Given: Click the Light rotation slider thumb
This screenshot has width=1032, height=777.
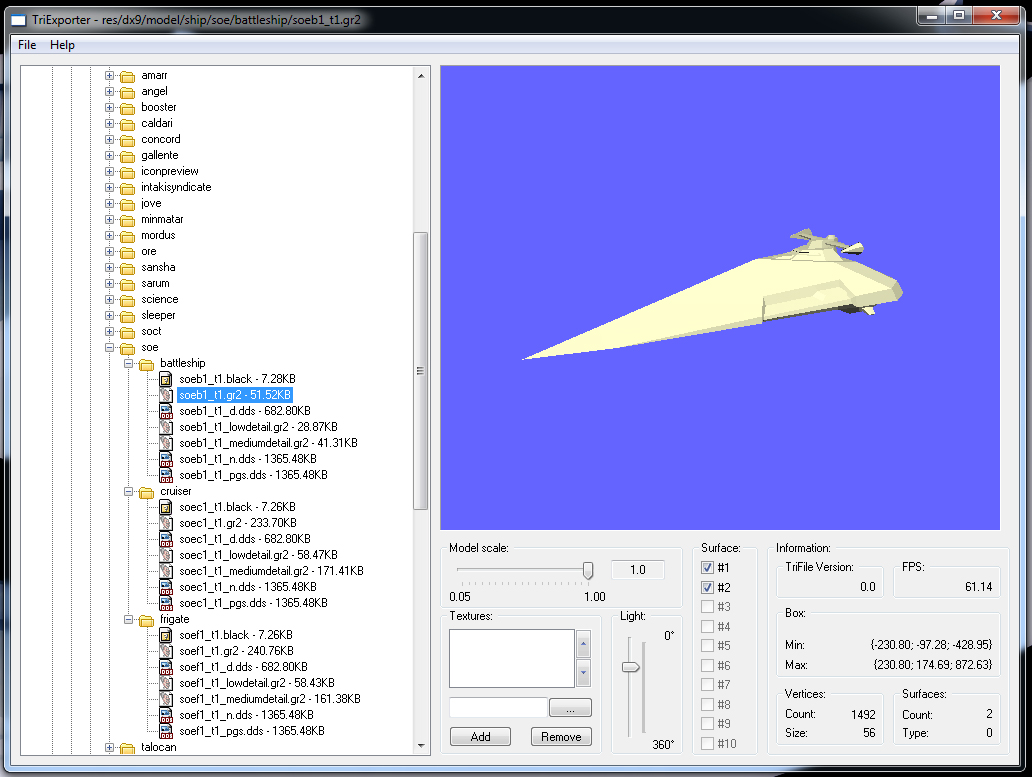Looking at the screenshot, I should click(x=631, y=667).
